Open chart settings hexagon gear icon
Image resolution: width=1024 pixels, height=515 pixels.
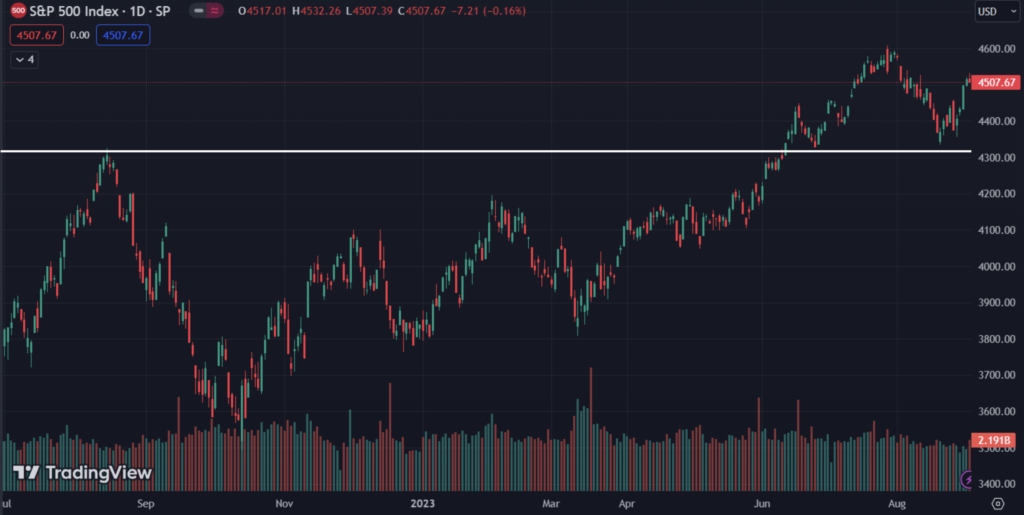[x=998, y=503]
